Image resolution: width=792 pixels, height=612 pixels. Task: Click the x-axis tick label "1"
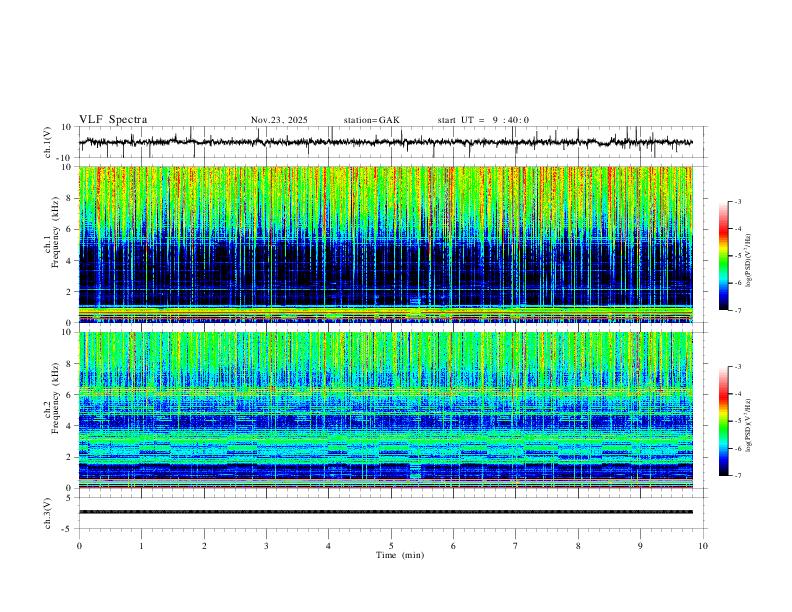(142, 546)
